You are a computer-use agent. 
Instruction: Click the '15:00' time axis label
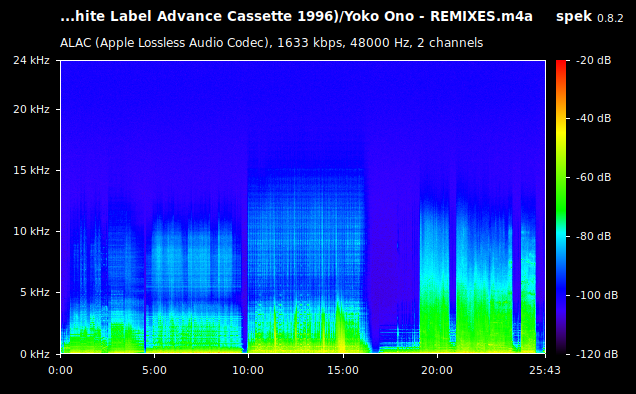(343, 370)
